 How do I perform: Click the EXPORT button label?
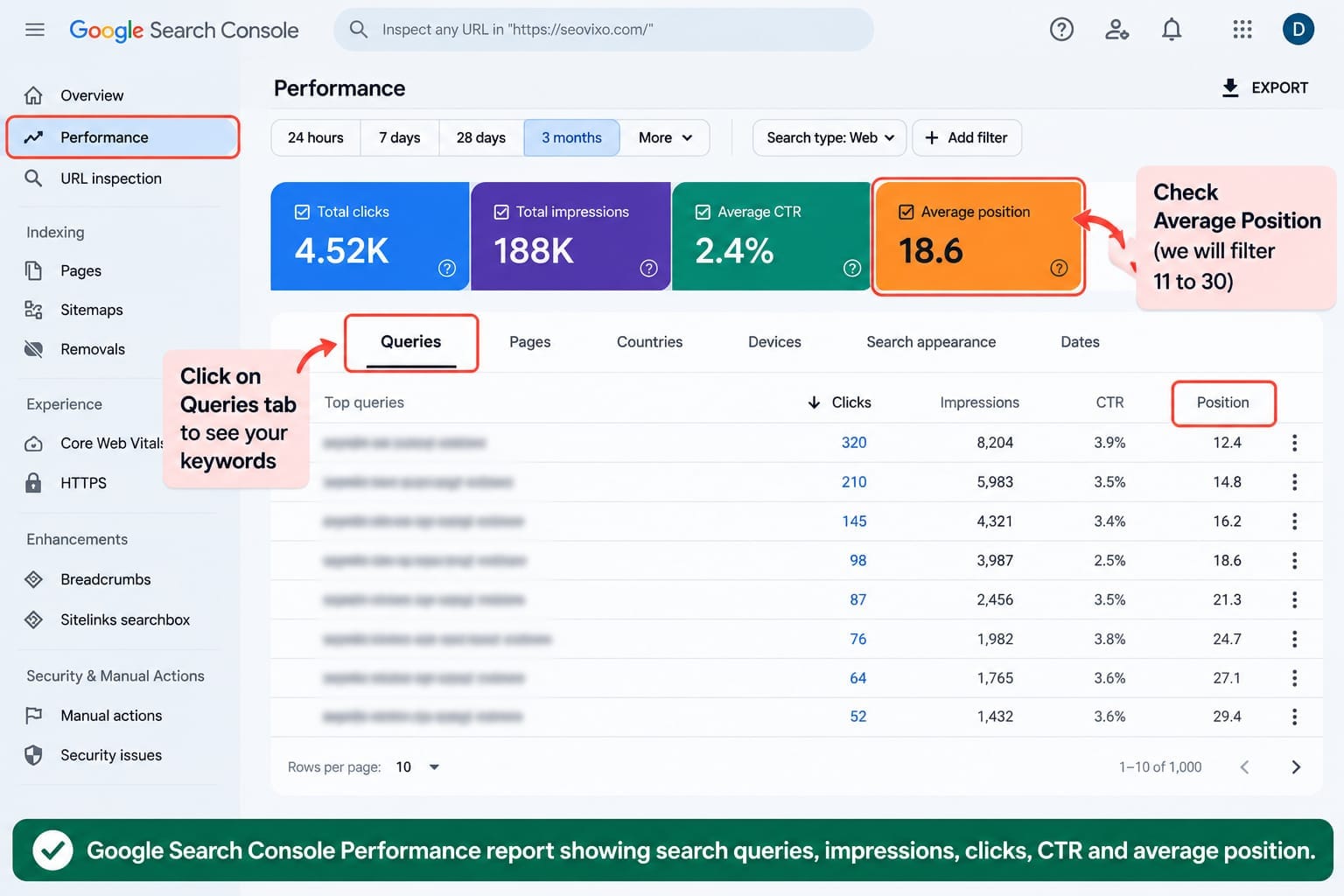1279,87
